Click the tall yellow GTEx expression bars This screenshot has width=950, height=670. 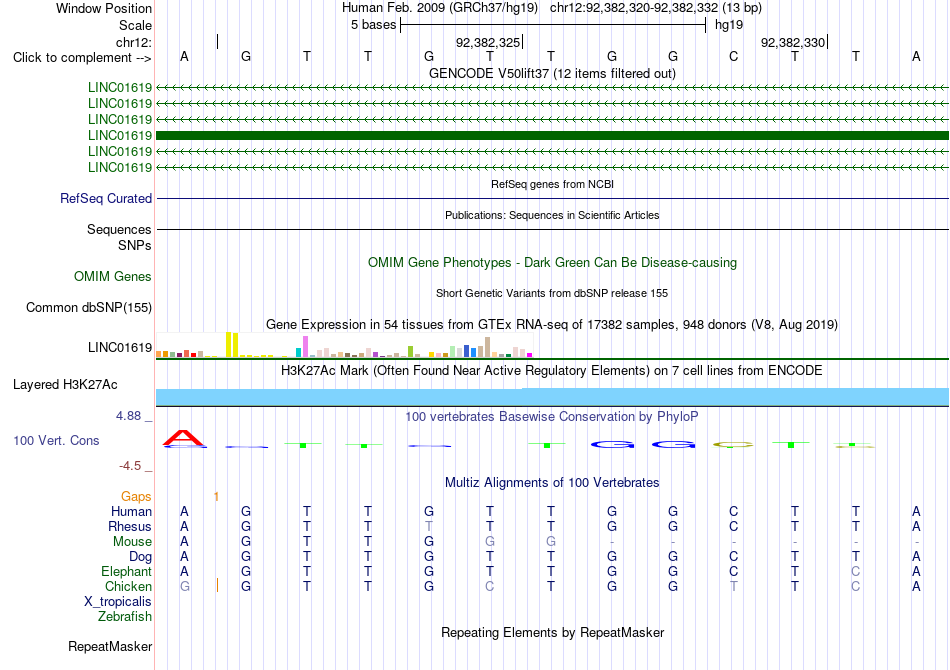[232, 344]
